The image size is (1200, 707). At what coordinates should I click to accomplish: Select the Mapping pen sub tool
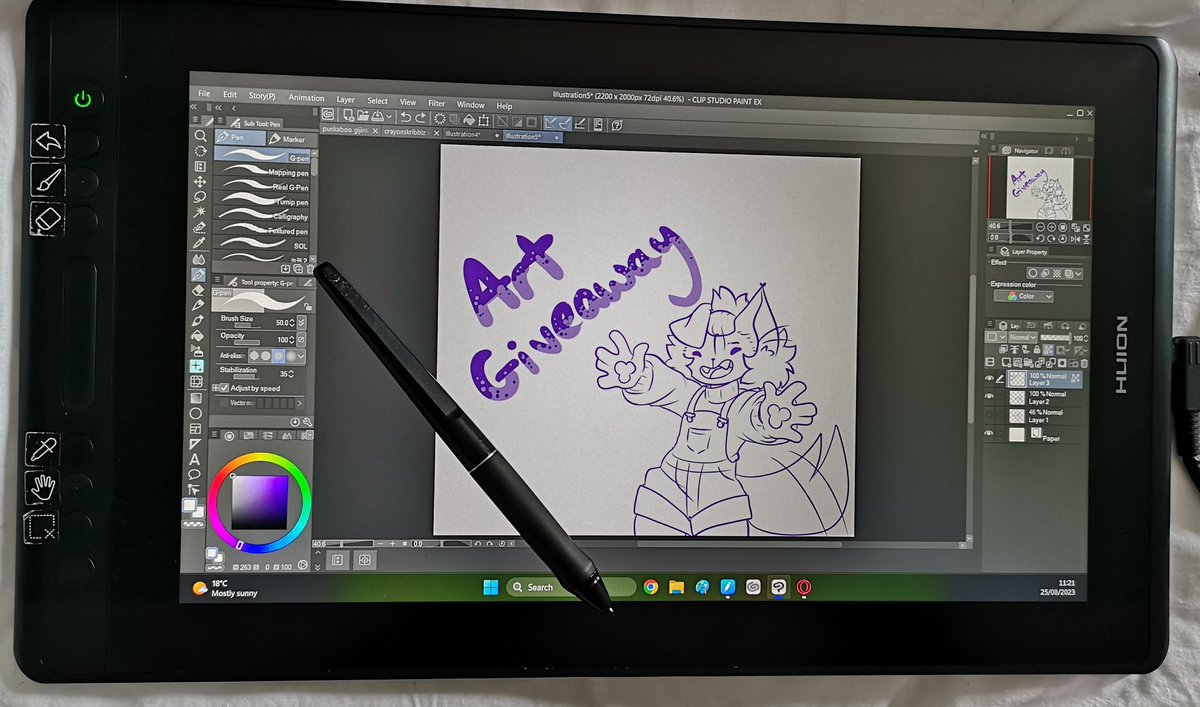pyautogui.click(x=264, y=172)
